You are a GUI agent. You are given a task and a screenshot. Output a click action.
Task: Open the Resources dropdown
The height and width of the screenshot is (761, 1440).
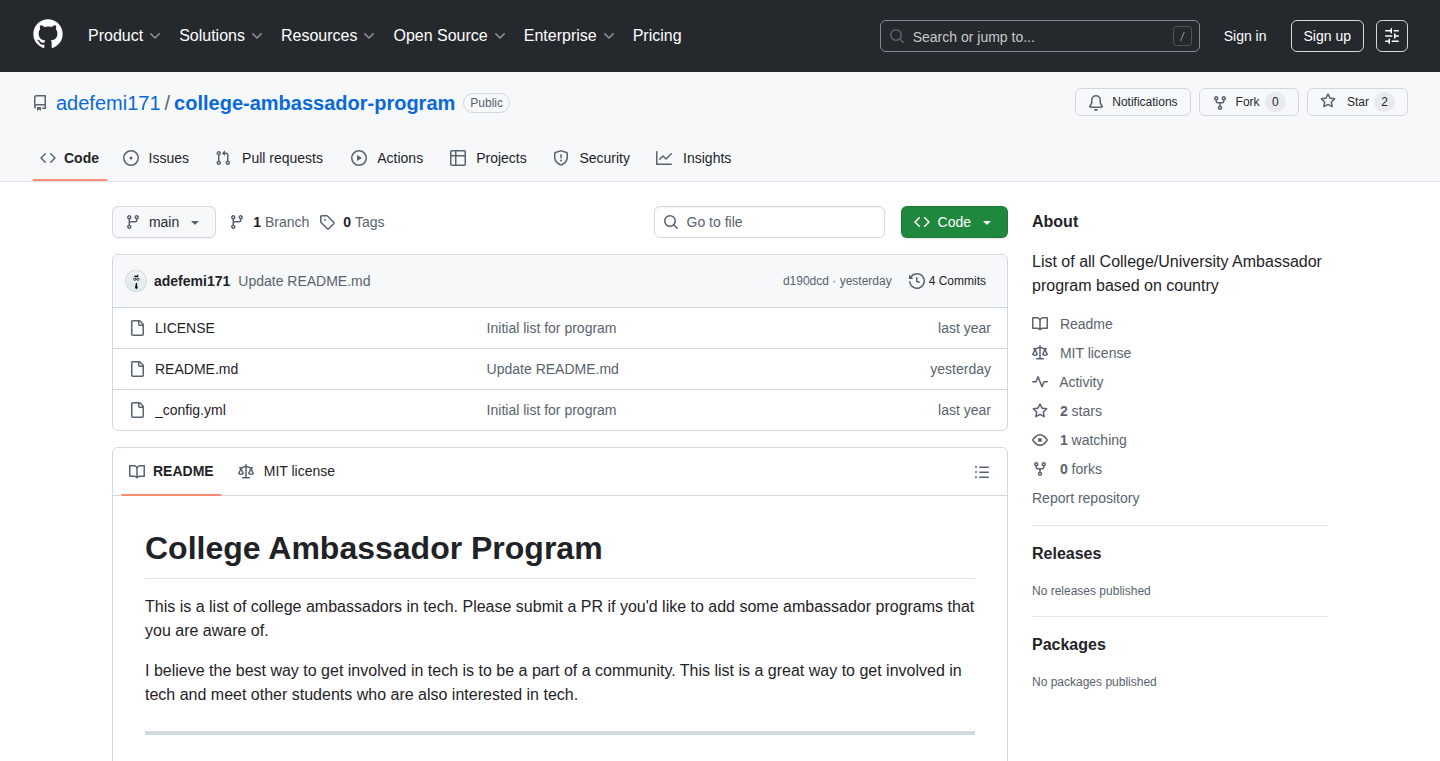(328, 36)
